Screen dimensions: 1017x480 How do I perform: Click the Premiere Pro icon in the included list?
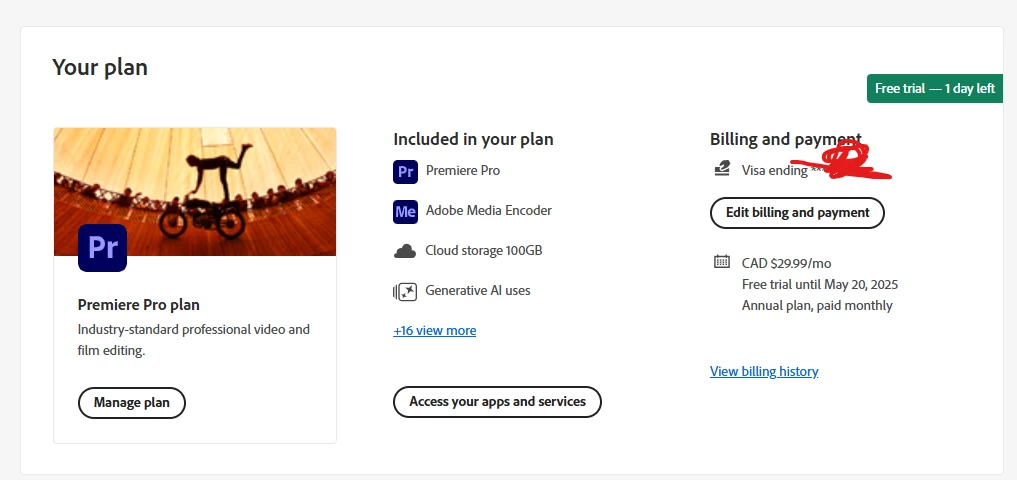[x=405, y=172]
